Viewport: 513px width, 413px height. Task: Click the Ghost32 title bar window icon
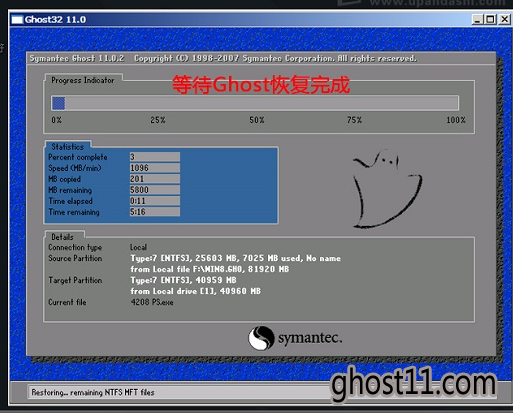pyautogui.click(x=17, y=20)
